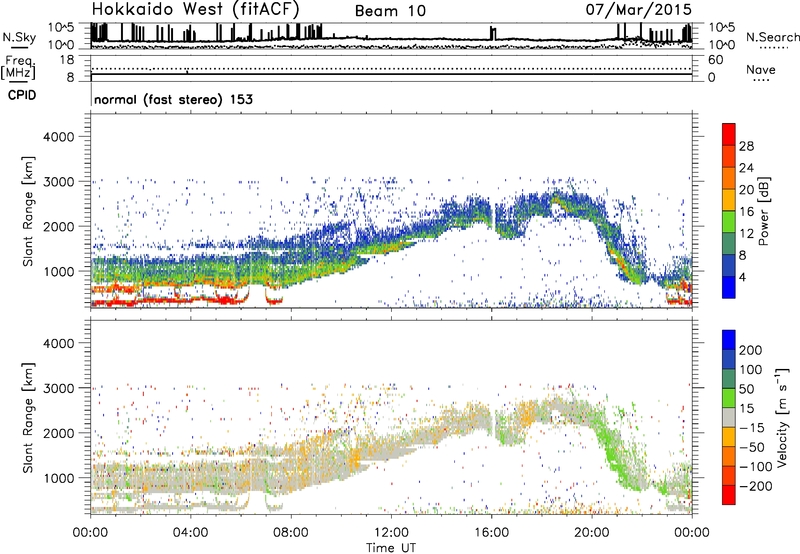The width and height of the screenshot is (800, 554).
Task: Select the '4000' tick in the velocity panel
Action: point(58,343)
